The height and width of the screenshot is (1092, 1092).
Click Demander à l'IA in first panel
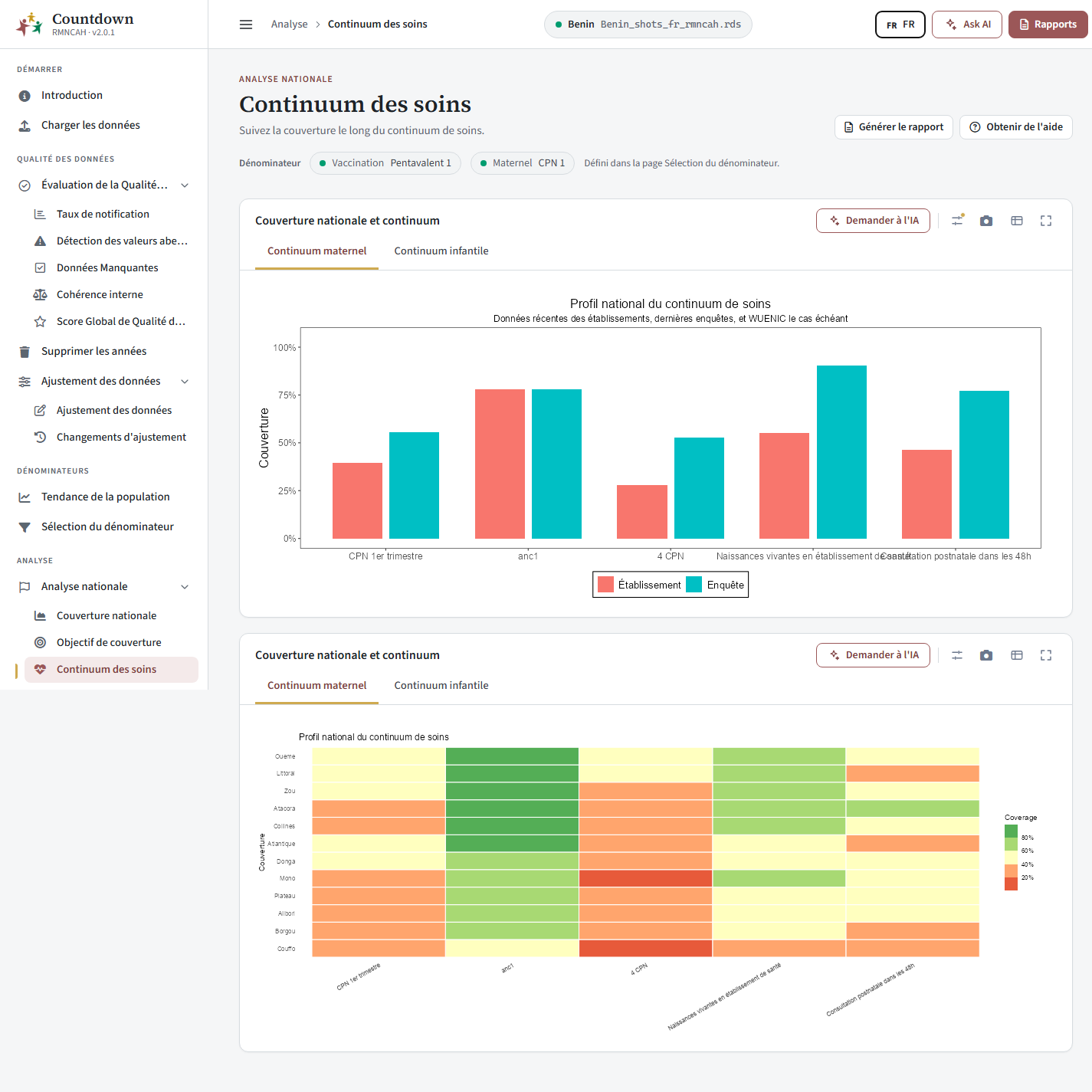click(873, 221)
